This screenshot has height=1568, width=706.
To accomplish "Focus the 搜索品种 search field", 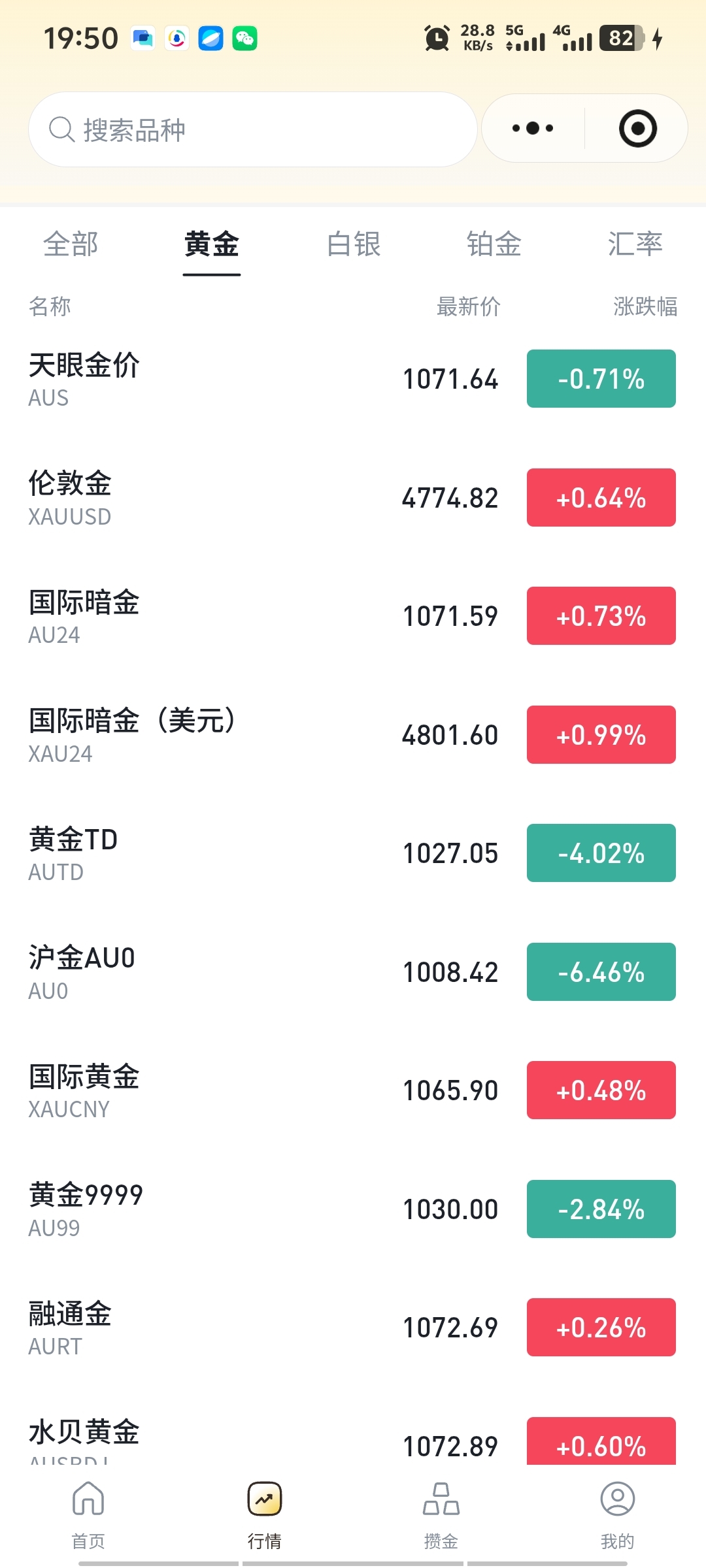I will (x=261, y=129).
